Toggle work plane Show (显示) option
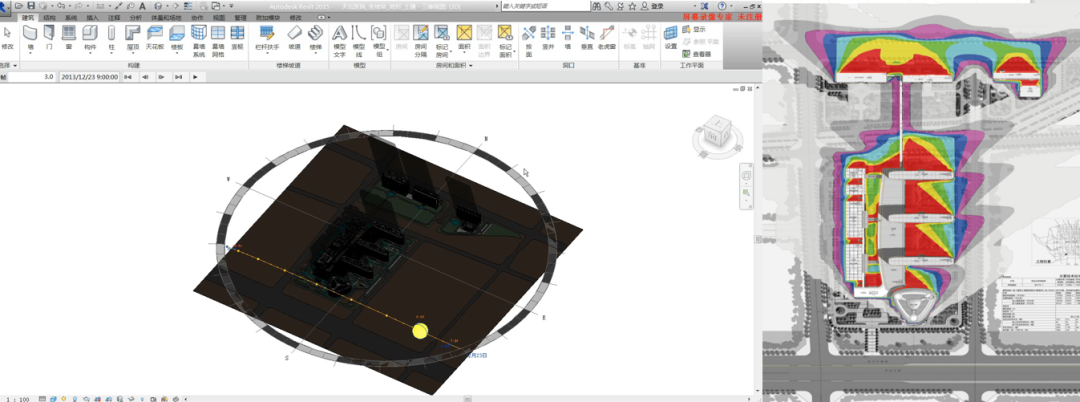 click(x=697, y=29)
